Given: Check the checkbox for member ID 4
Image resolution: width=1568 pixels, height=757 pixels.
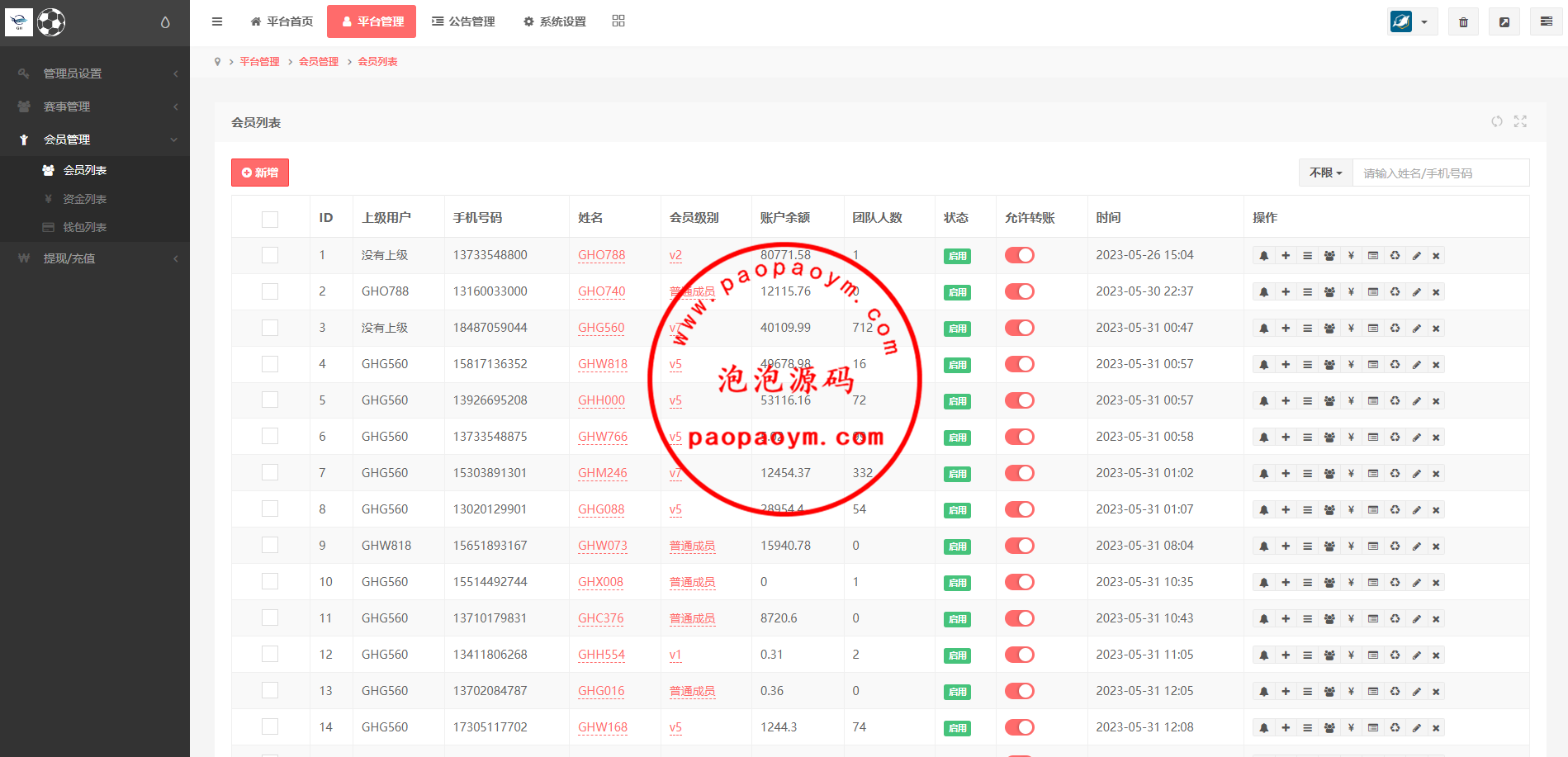Looking at the screenshot, I should (270, 364).
